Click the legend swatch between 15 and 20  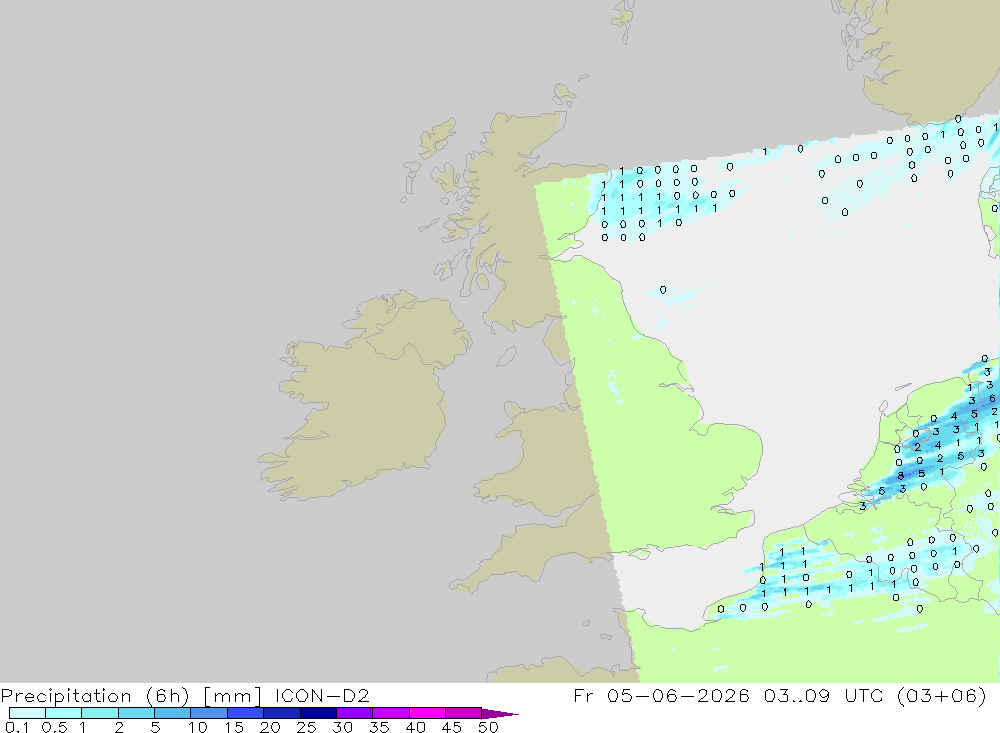[x=246, y=713]
